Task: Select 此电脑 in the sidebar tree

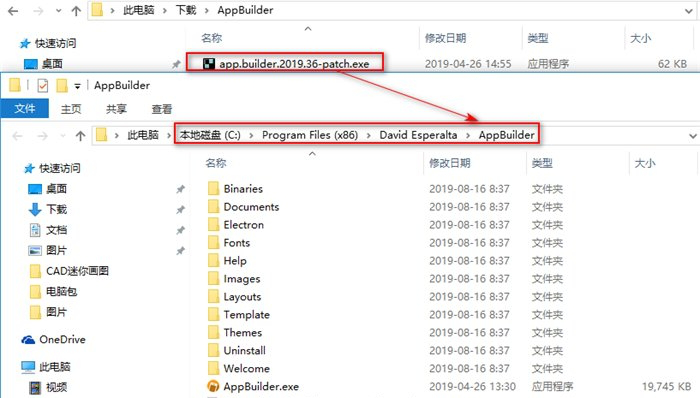Action: click(x=54, y=367)
